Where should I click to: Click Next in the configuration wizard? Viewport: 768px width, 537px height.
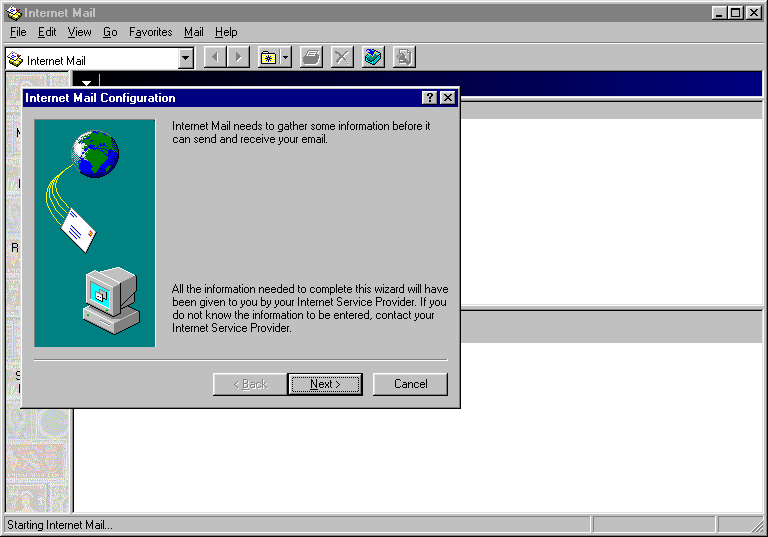click(325, 384)
